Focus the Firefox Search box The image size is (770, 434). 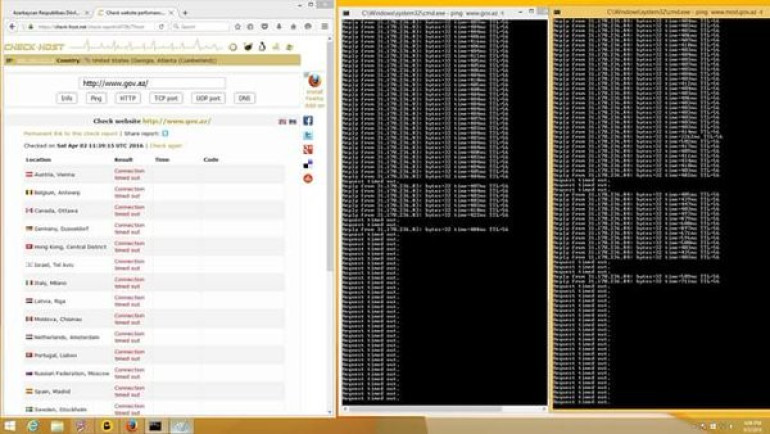(x=200, y=27)
